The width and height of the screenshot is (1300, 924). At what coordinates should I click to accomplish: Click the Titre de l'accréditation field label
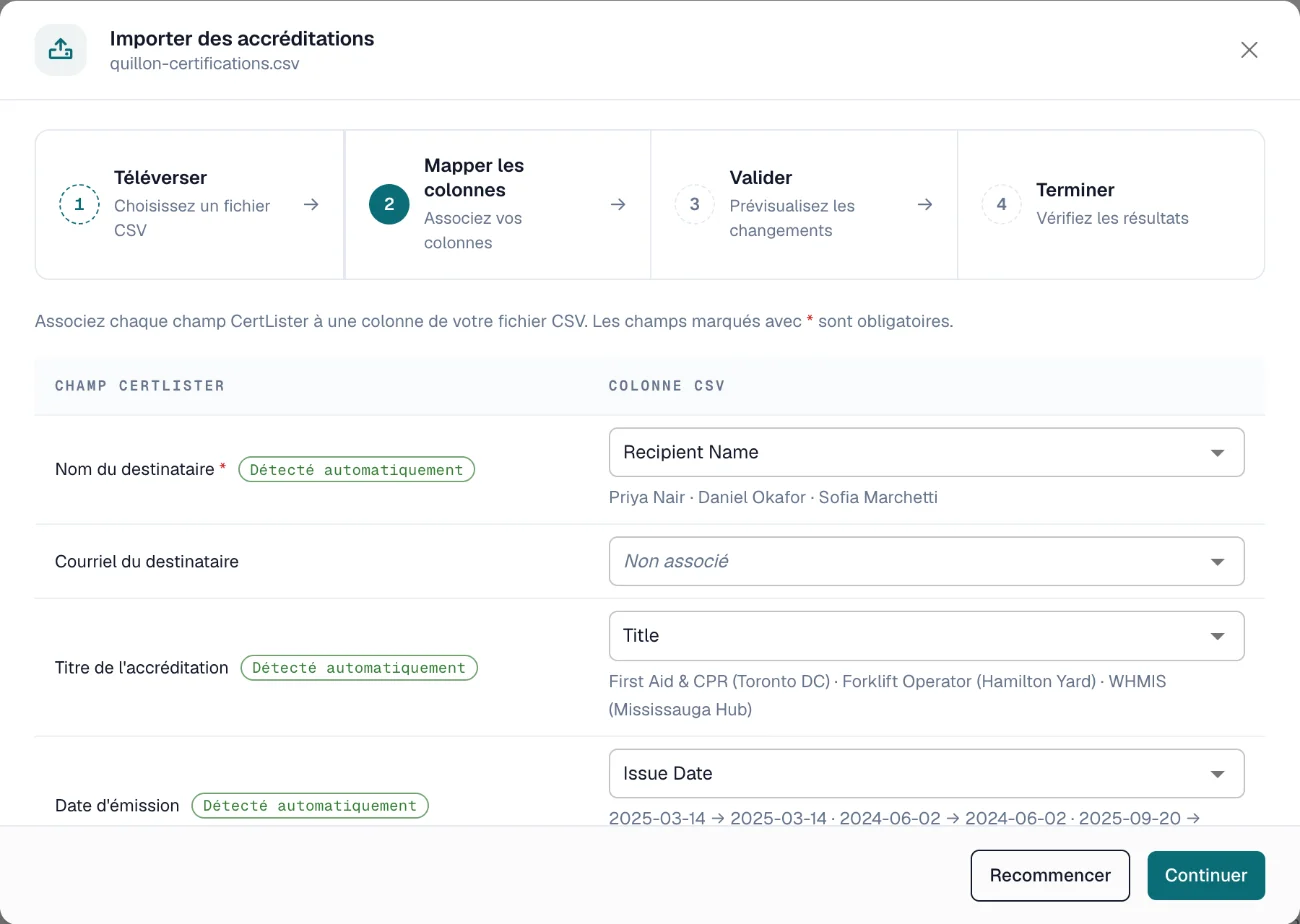point(142,667)
